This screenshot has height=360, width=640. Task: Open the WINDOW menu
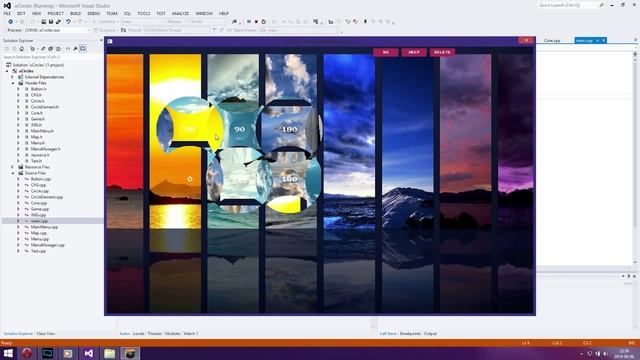[x=204, y=13]
